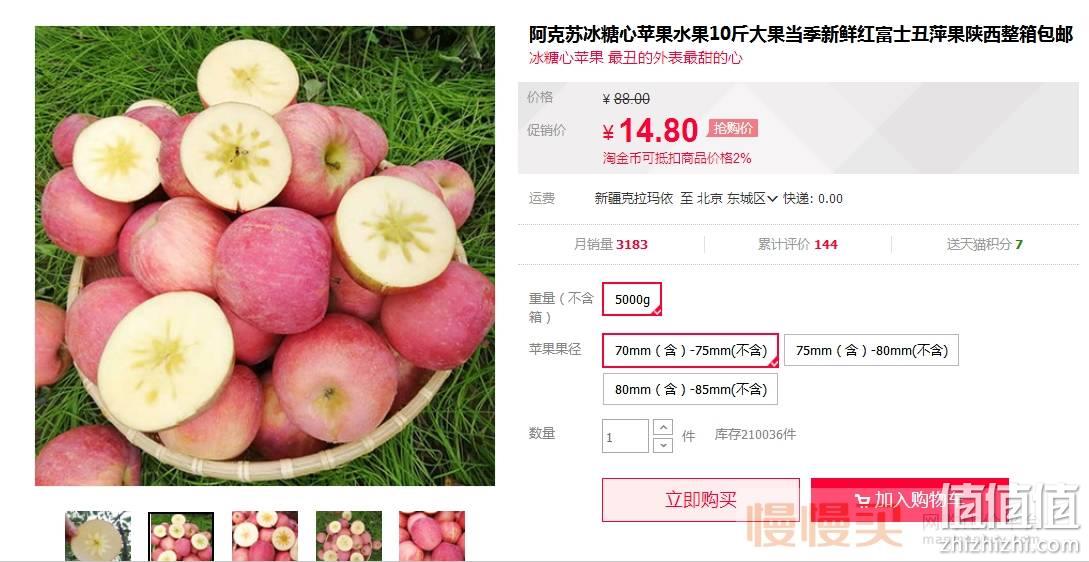Expand the 北京 东城区 shipping destination dropdown
Viewport: 1089px width, 562px height.
(737, 199)
